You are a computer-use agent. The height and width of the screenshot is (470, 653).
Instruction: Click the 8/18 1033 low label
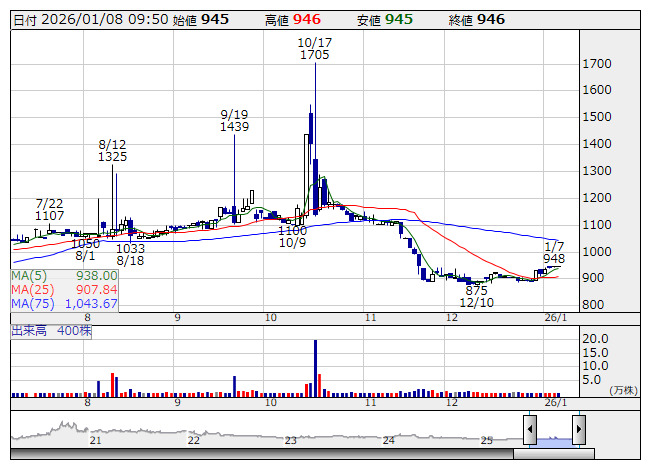click(x=131, y=255)
